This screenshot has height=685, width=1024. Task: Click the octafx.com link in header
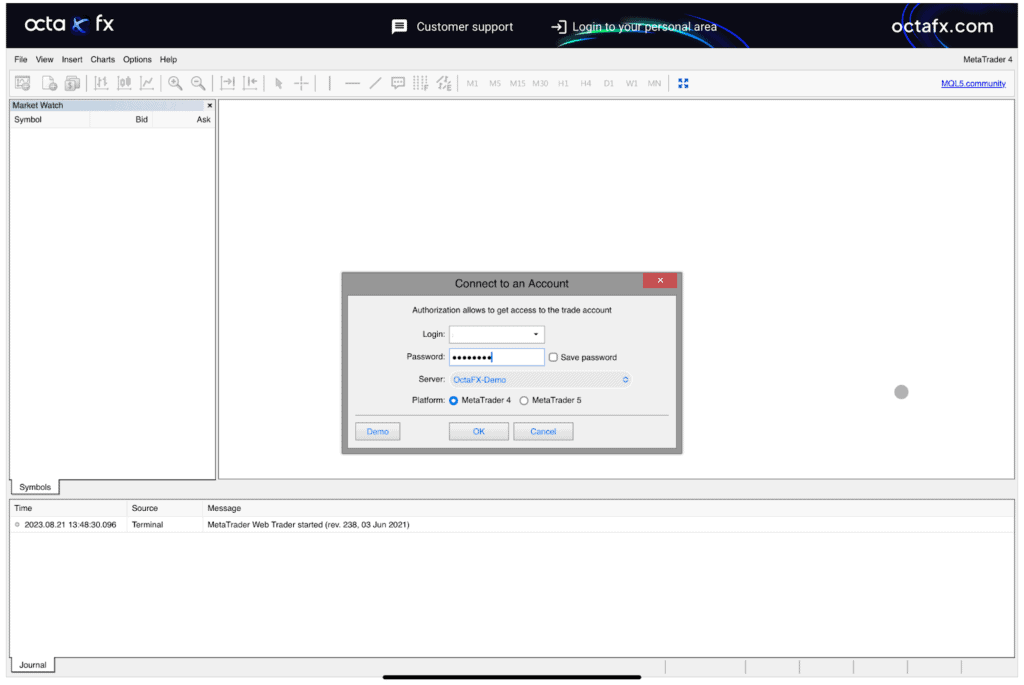coord(942,26)
